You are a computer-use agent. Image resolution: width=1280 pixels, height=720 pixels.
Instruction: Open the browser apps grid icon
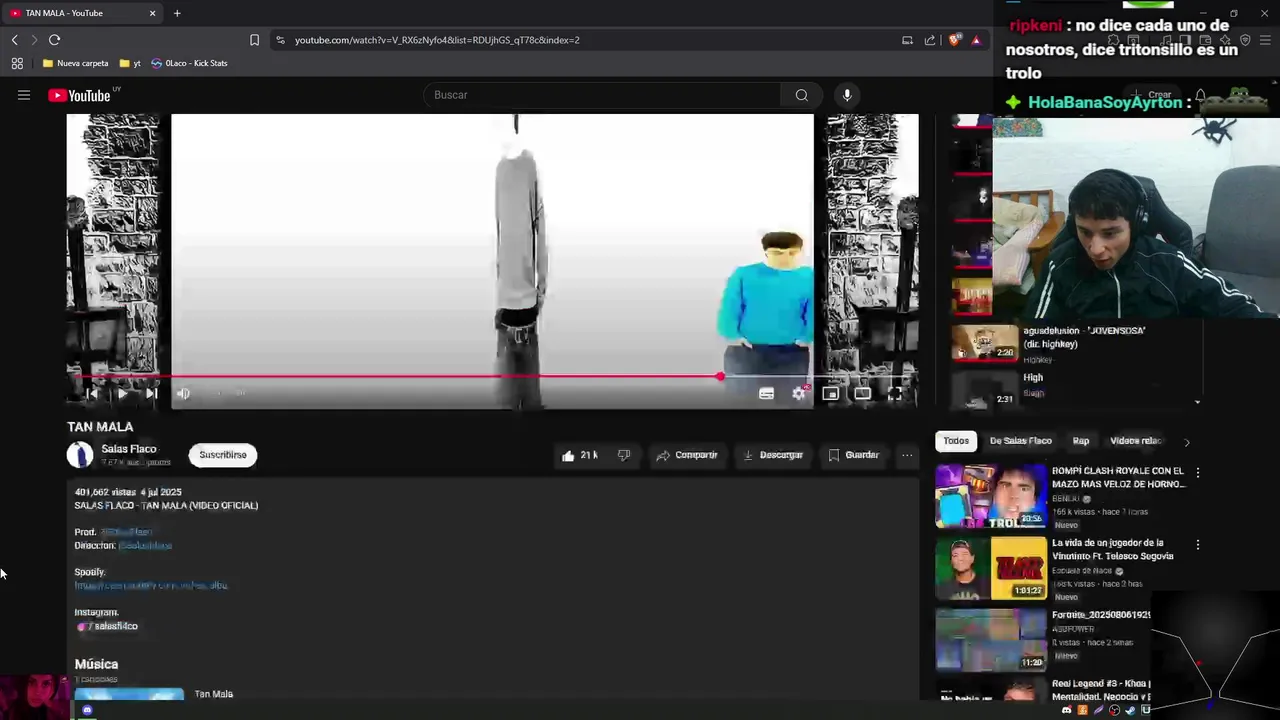17,63
